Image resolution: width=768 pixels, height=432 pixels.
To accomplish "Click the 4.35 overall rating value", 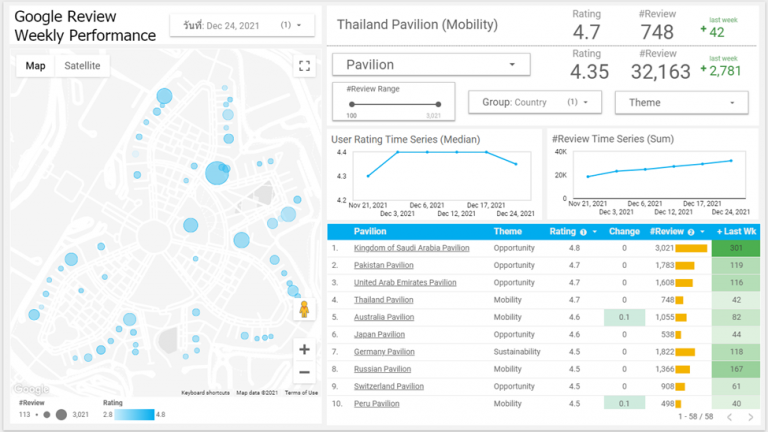I will pos(589,72).
